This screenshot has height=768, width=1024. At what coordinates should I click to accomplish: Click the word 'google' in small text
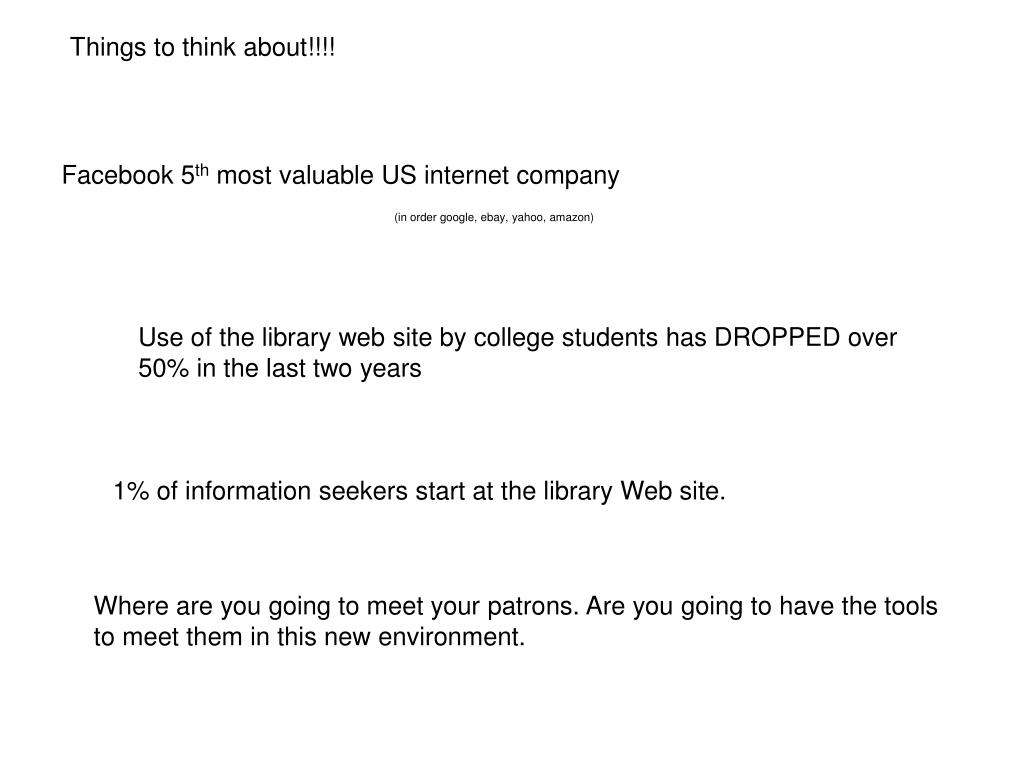(457, 217)
